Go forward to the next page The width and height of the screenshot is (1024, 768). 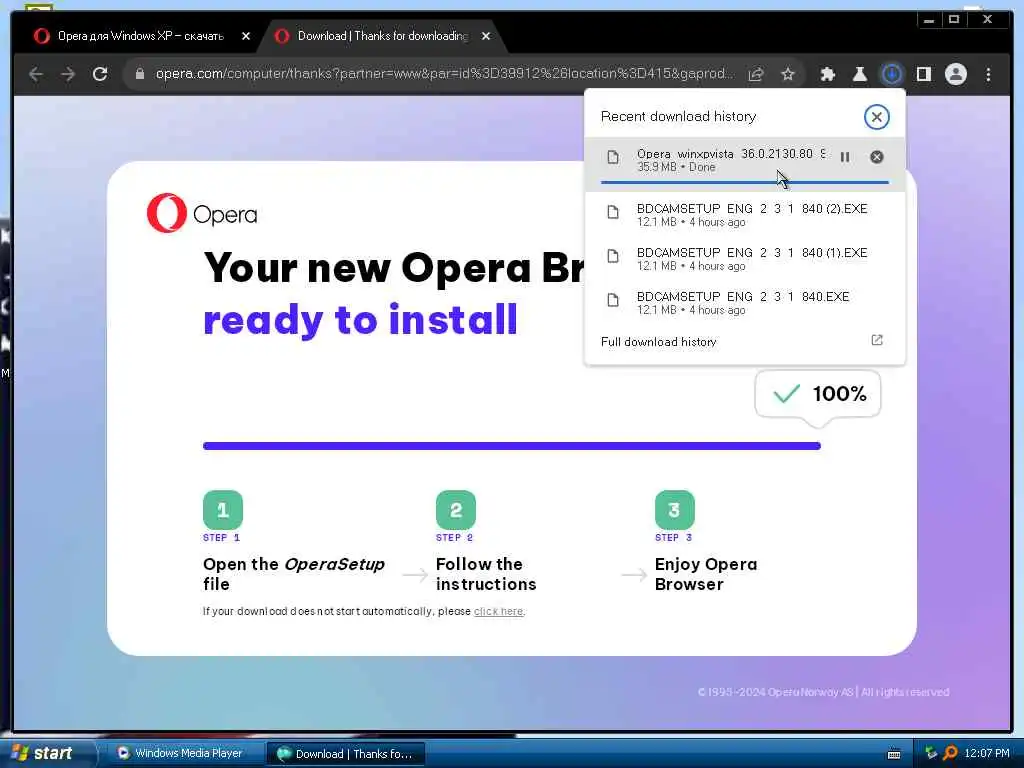[68, 74]
